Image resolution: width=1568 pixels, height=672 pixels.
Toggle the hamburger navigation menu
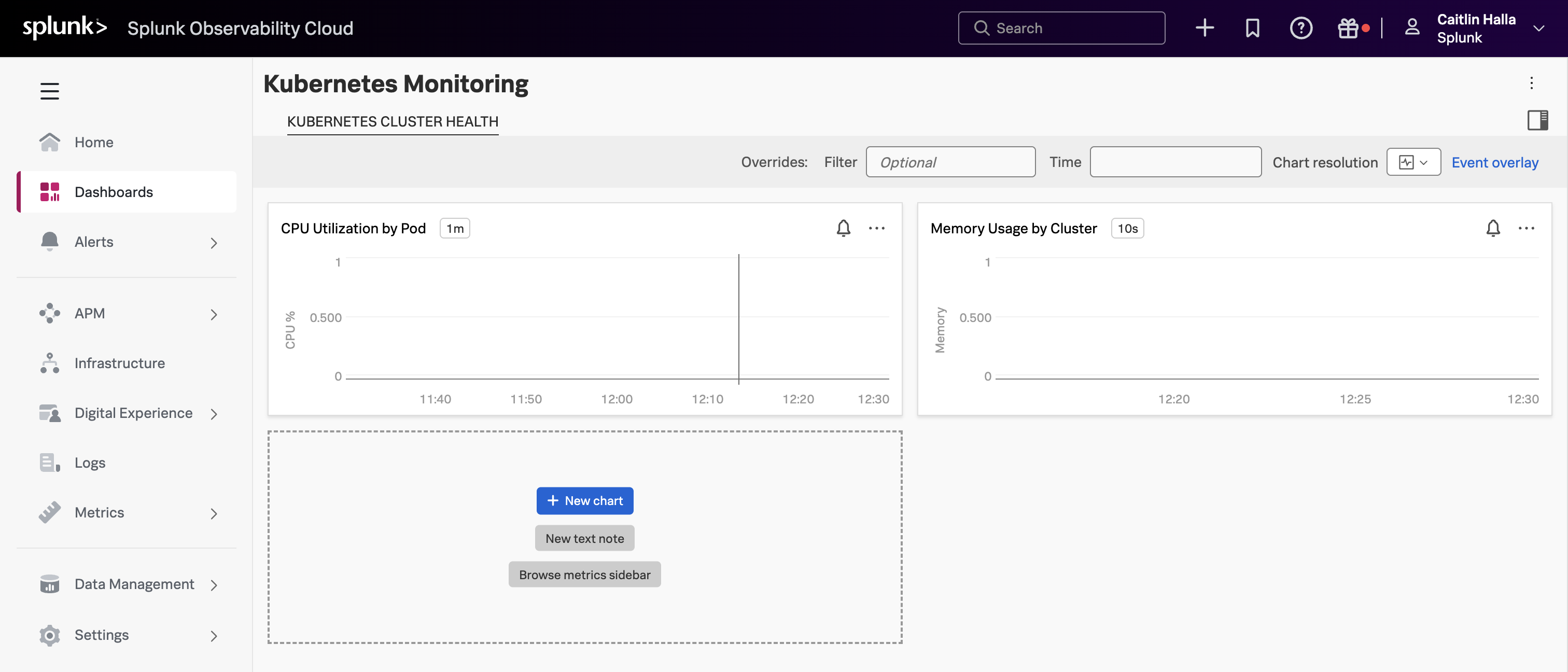pos(50,91)
